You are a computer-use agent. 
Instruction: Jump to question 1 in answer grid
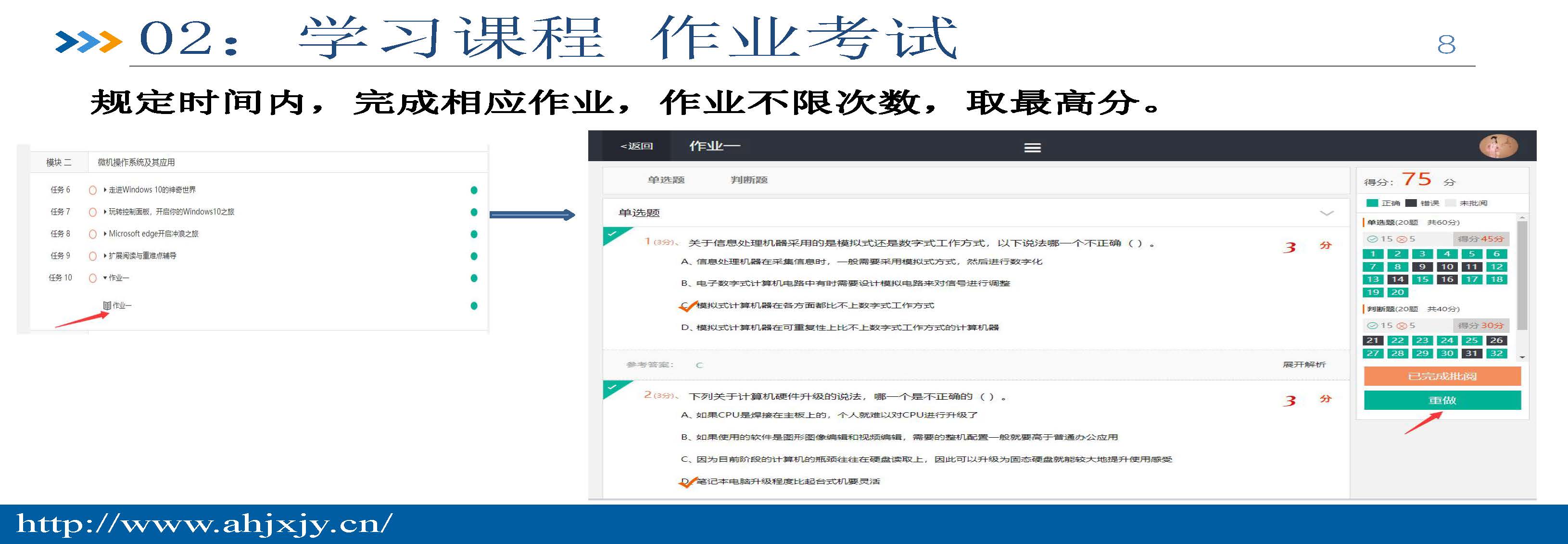click(x=1373, y=254)
